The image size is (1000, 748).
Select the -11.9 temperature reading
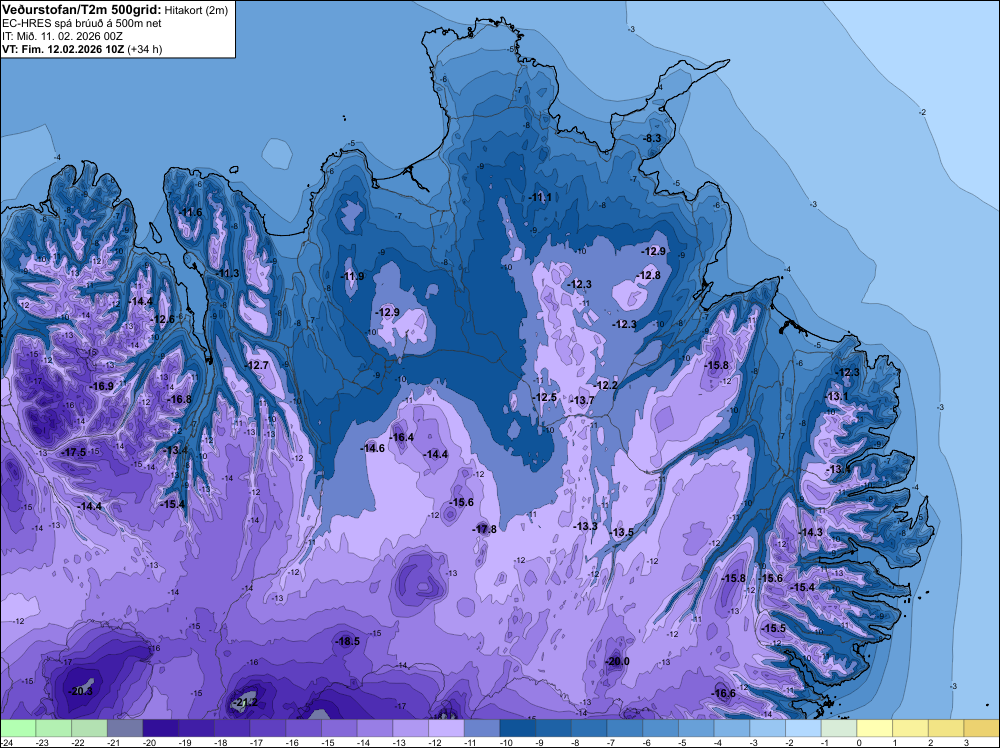(x=353, y=276)
